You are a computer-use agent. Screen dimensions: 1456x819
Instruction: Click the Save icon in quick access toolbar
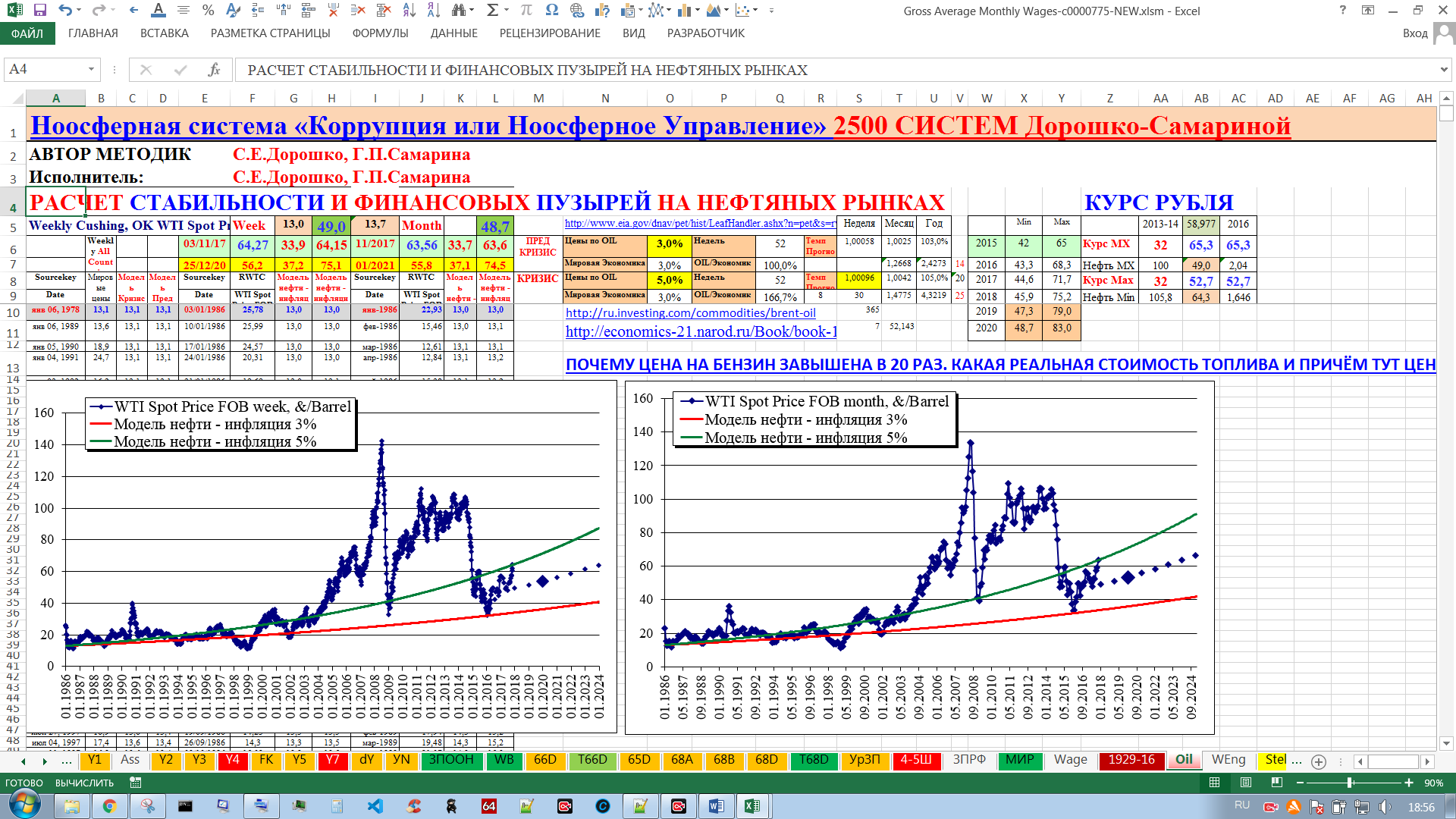(39, 11)
